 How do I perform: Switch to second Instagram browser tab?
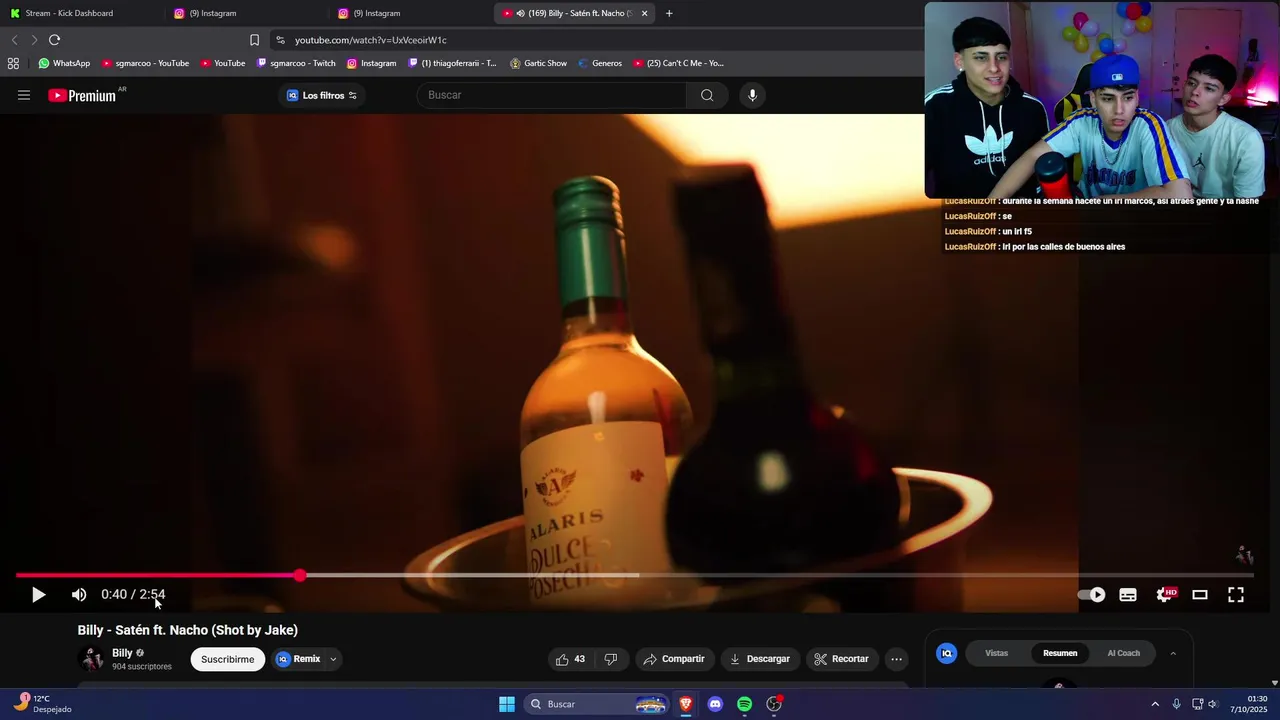point(410,13)
